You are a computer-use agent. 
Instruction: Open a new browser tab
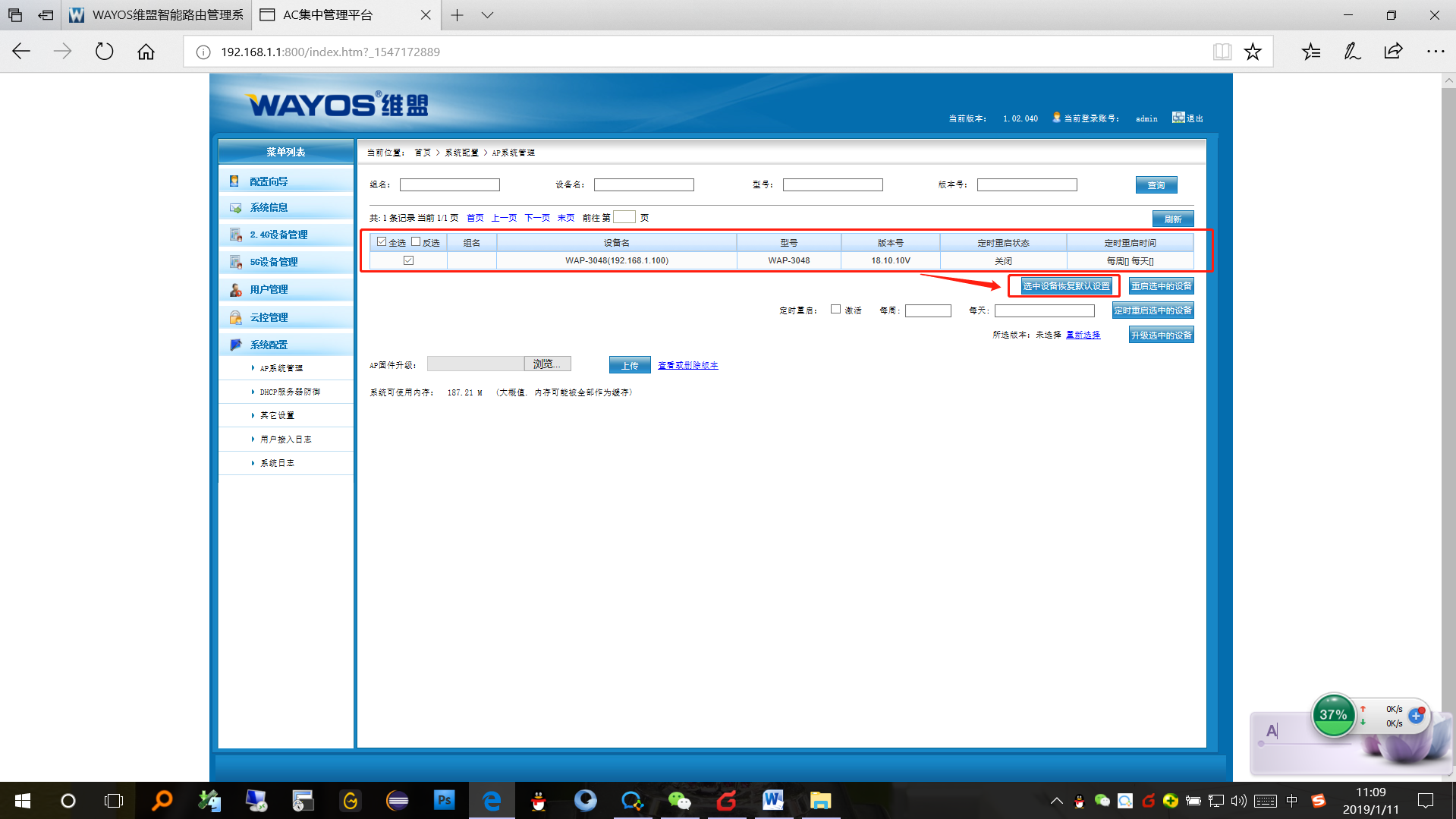457,15
